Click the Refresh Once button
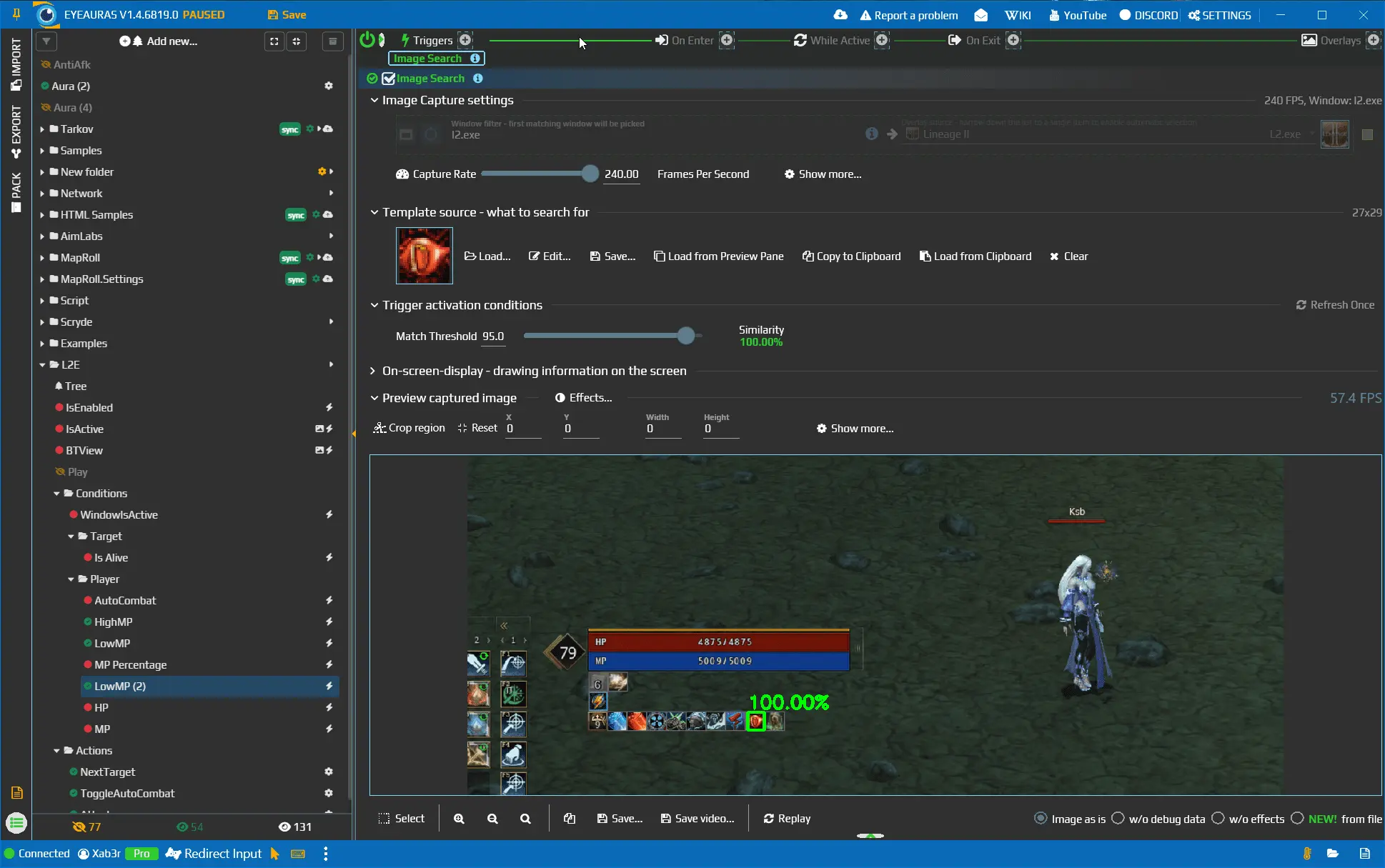This screenshot has height=868, width=1385. [x=1335, y=305]
